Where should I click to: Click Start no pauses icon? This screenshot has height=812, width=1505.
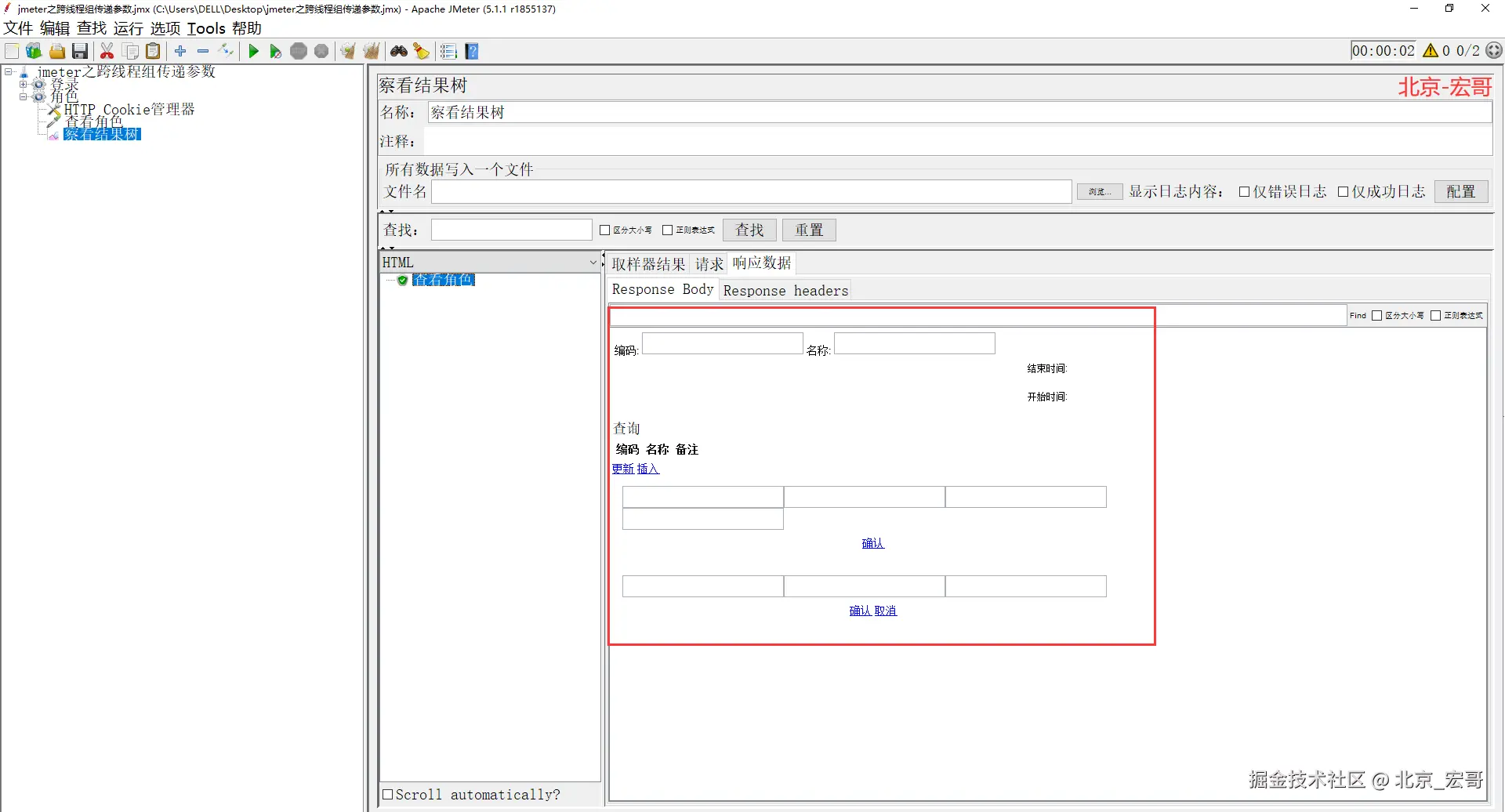pos(275,52)
